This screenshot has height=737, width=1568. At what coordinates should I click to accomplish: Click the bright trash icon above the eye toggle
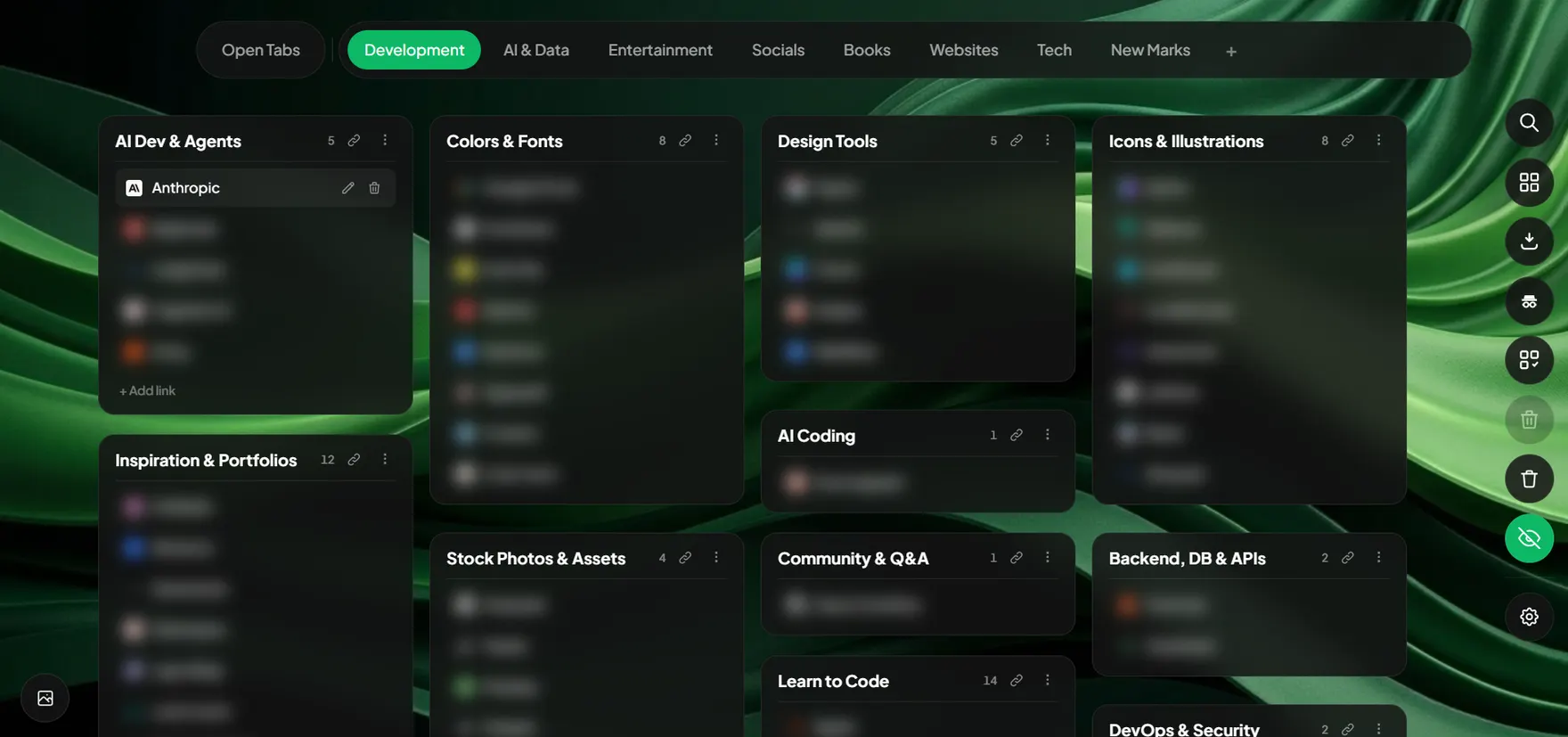click(x=1529, y=479)
